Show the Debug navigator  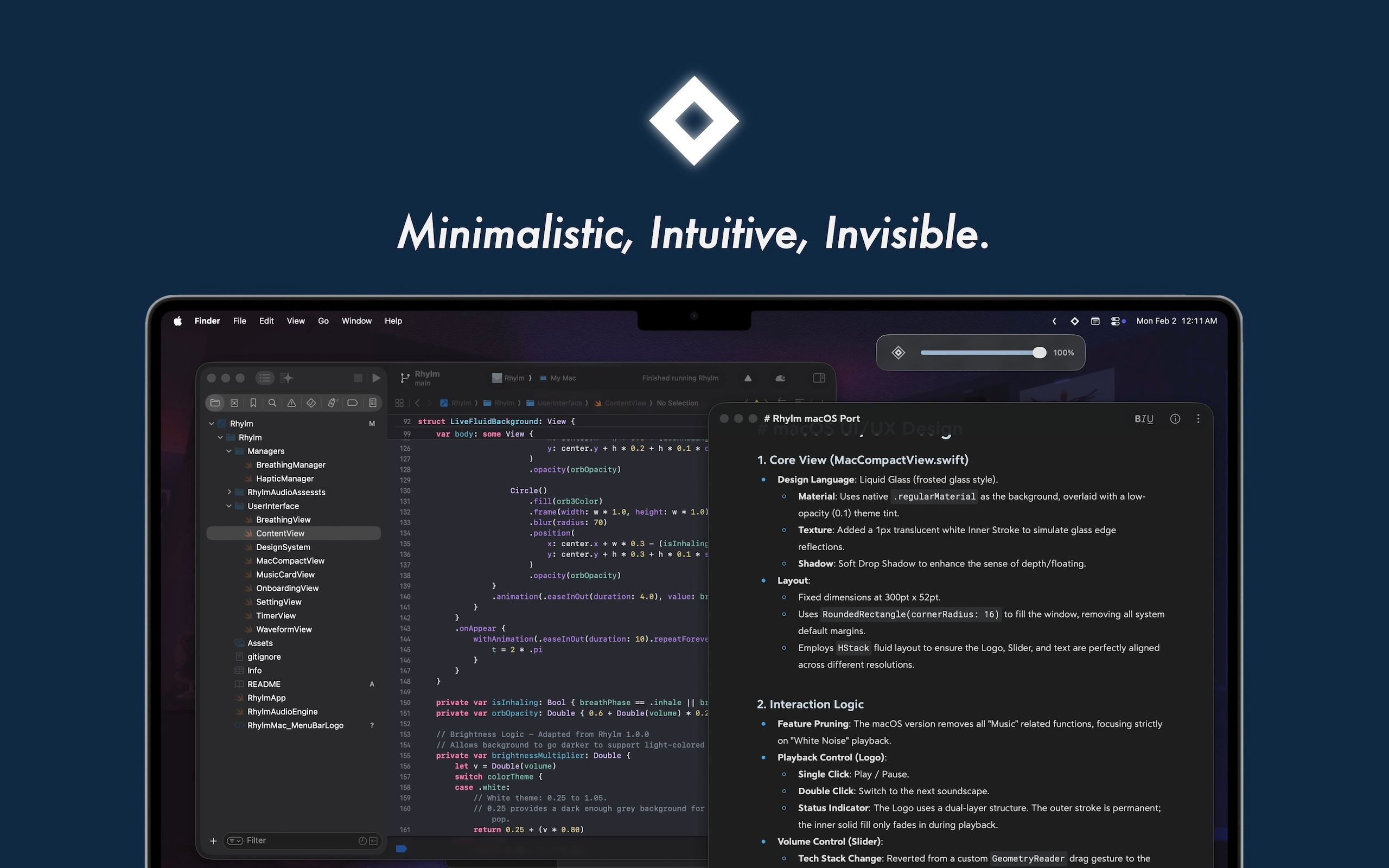click(332, 403)
